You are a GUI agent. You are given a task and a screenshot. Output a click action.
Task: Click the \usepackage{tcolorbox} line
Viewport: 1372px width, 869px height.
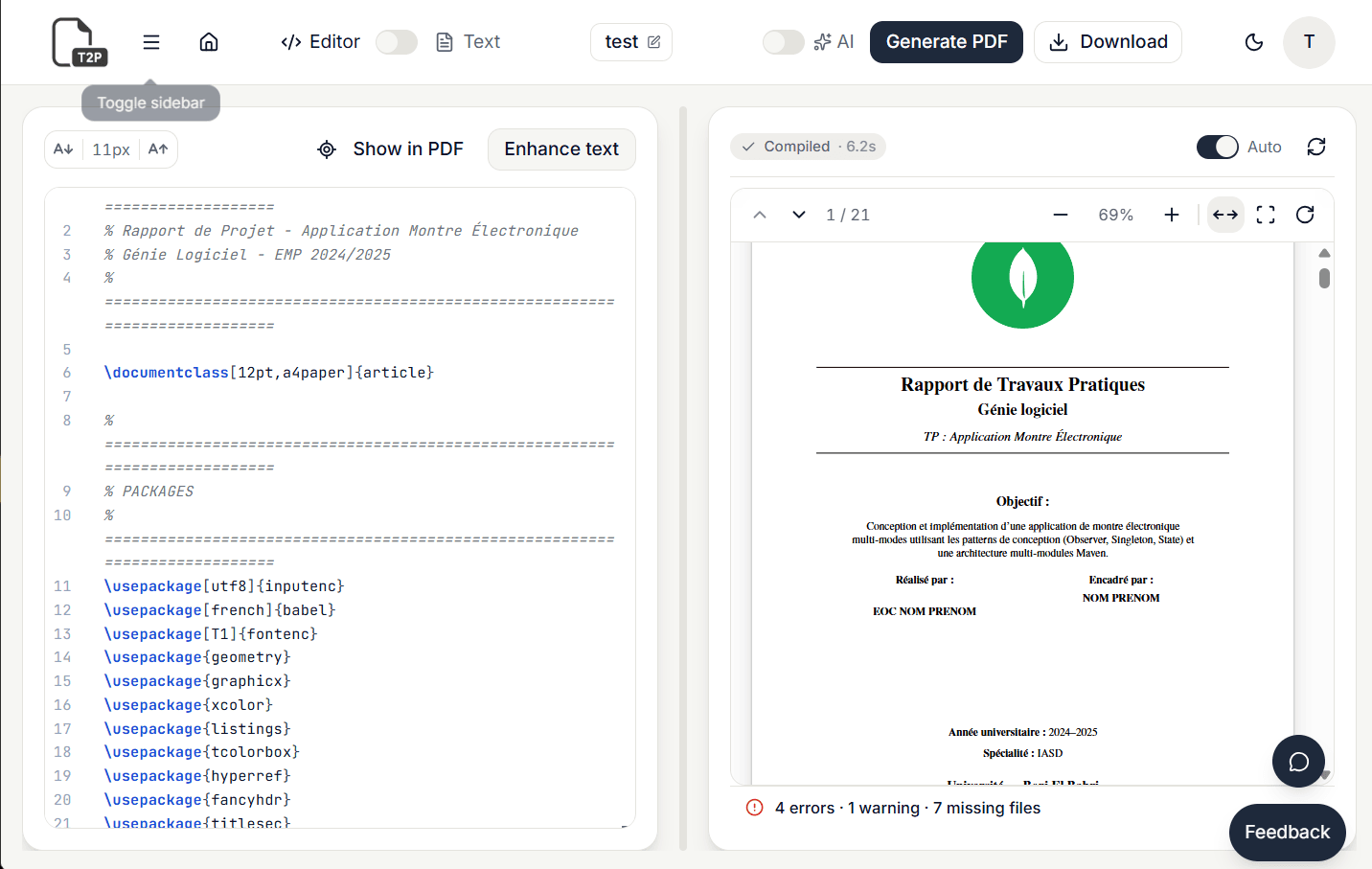click(202, 752)
